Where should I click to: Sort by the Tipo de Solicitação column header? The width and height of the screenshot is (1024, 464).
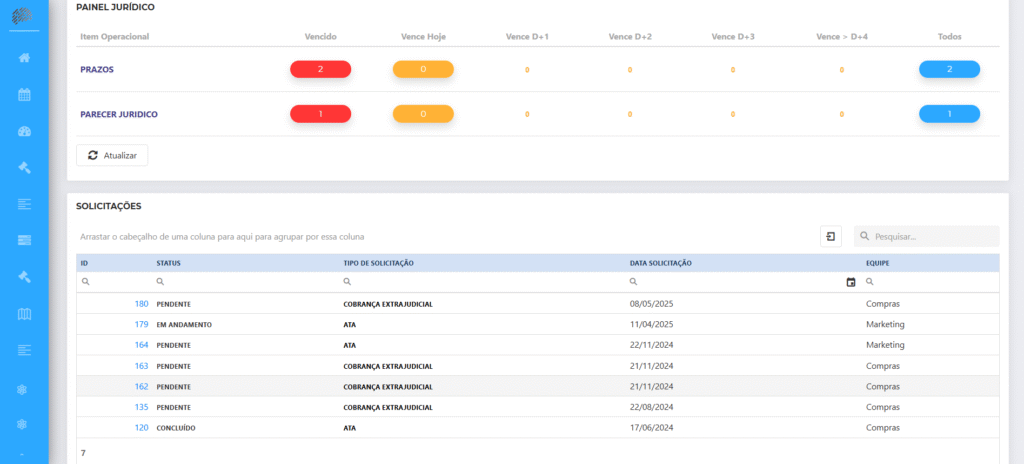[379, 263]
